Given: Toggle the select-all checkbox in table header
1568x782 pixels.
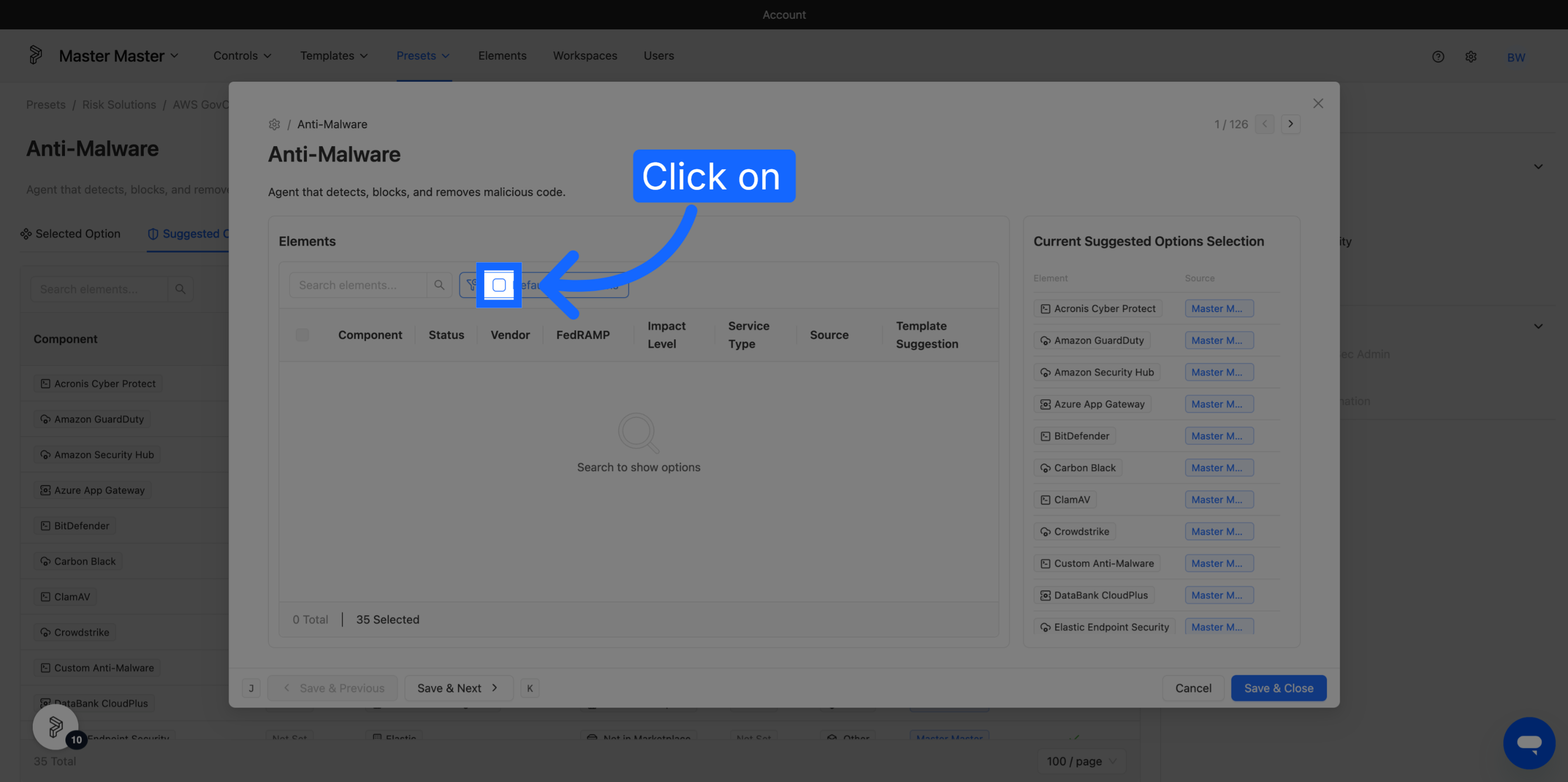Looking at the screenshot, I should (302, 335).
